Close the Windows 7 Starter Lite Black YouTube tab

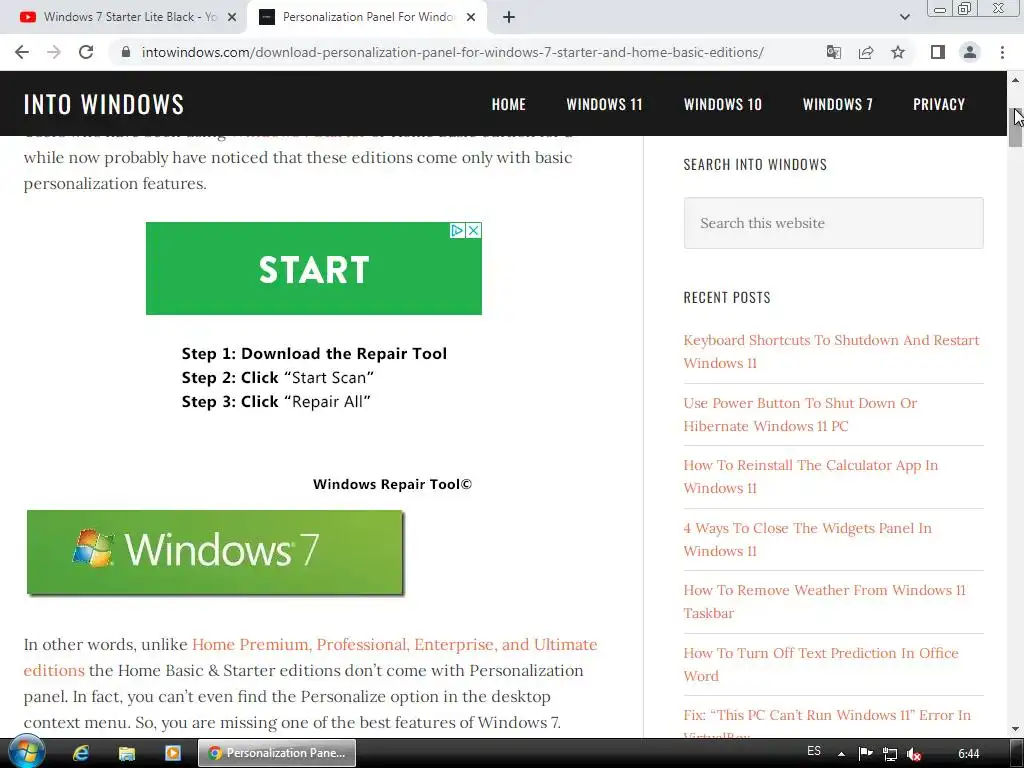point(232,17)
